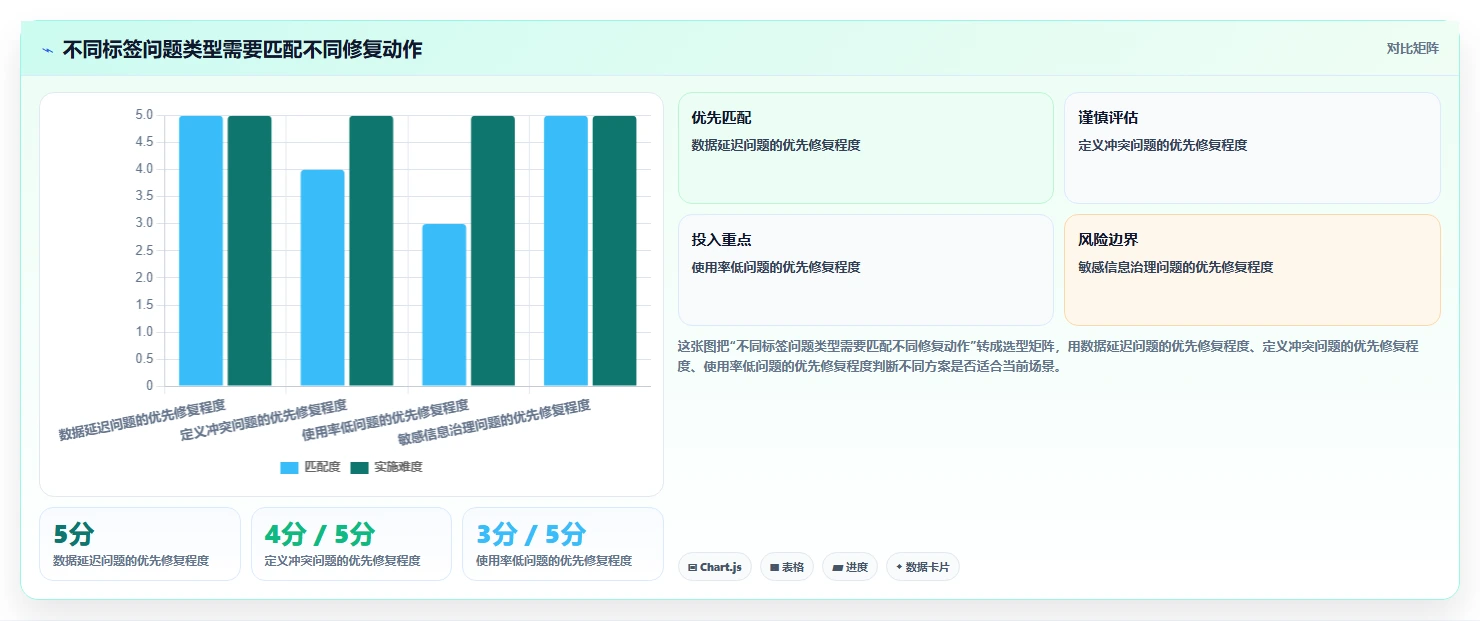Open the 风险边界 card
This screenshot has width=1480, height=621.
(1252, 270)
